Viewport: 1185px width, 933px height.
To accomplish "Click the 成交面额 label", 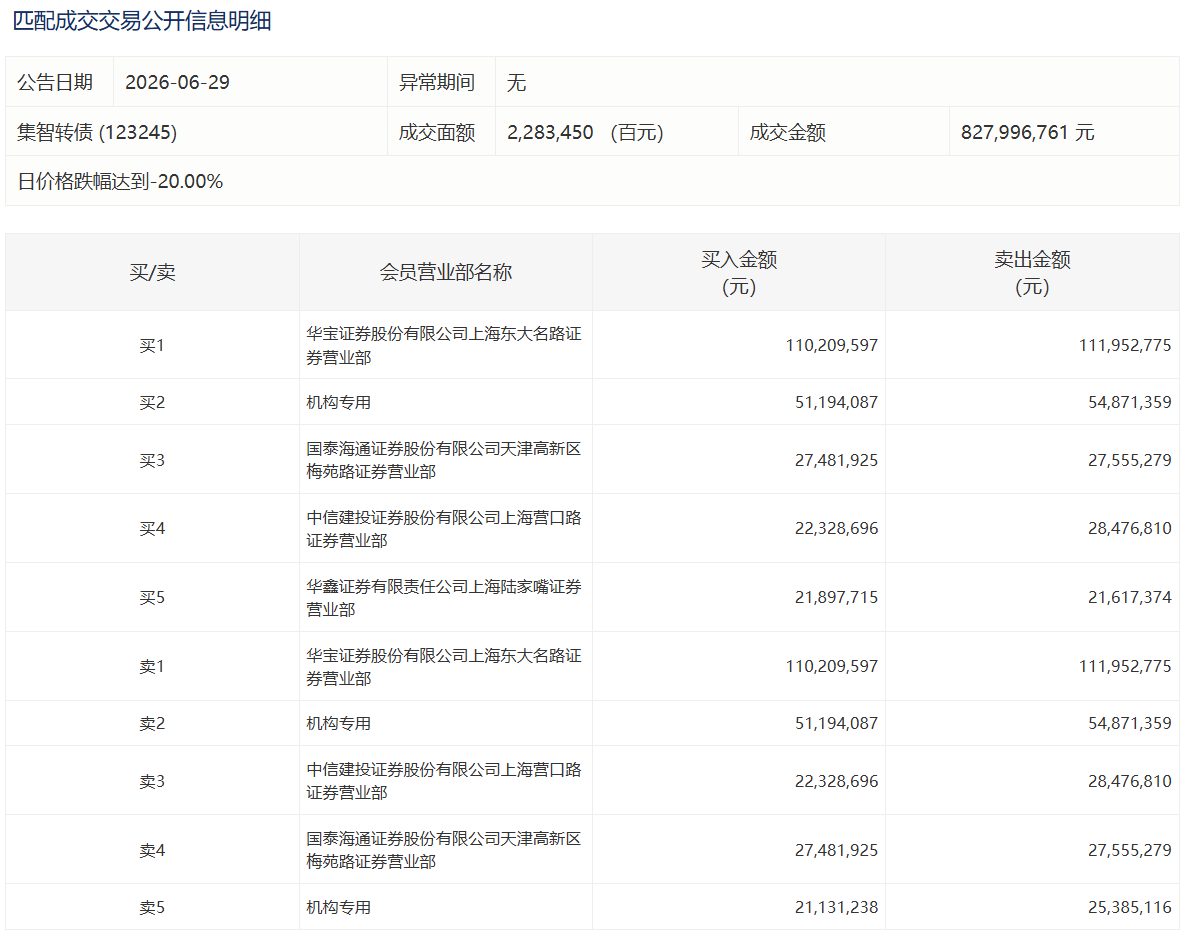I will pyautogui.click(x=437, y=132).
